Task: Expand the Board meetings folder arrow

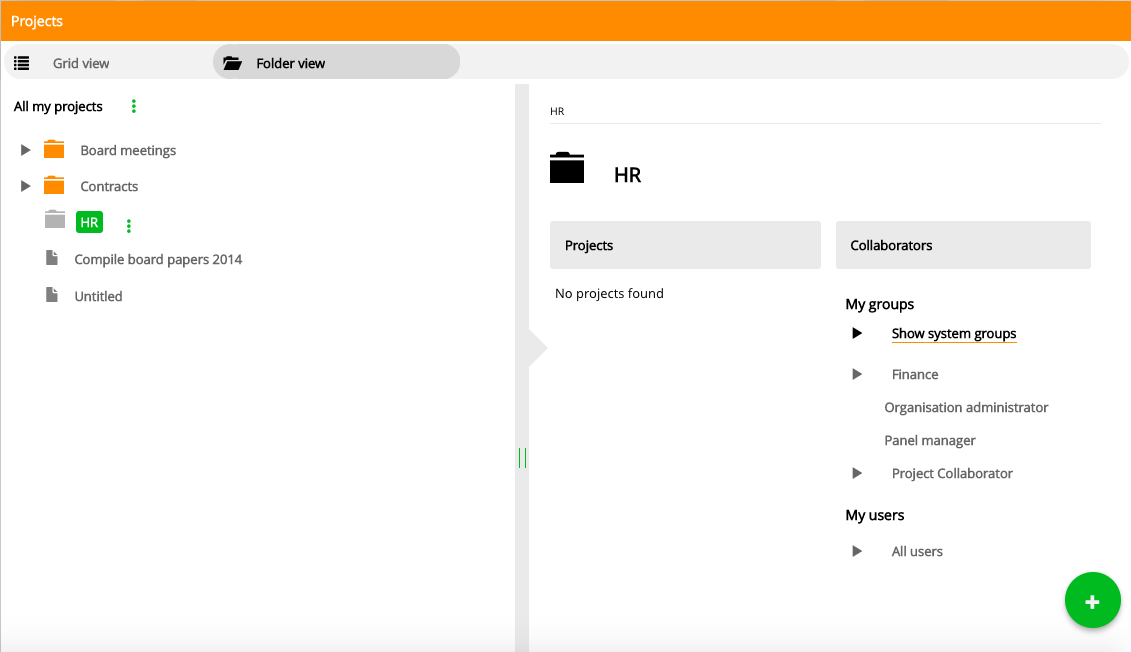Action: tap(26, 150)
